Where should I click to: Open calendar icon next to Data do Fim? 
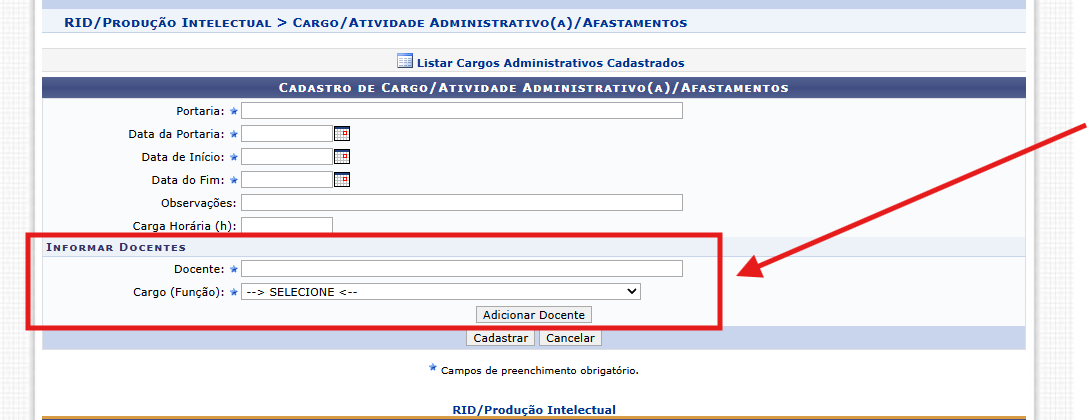(x=342, y=180)
